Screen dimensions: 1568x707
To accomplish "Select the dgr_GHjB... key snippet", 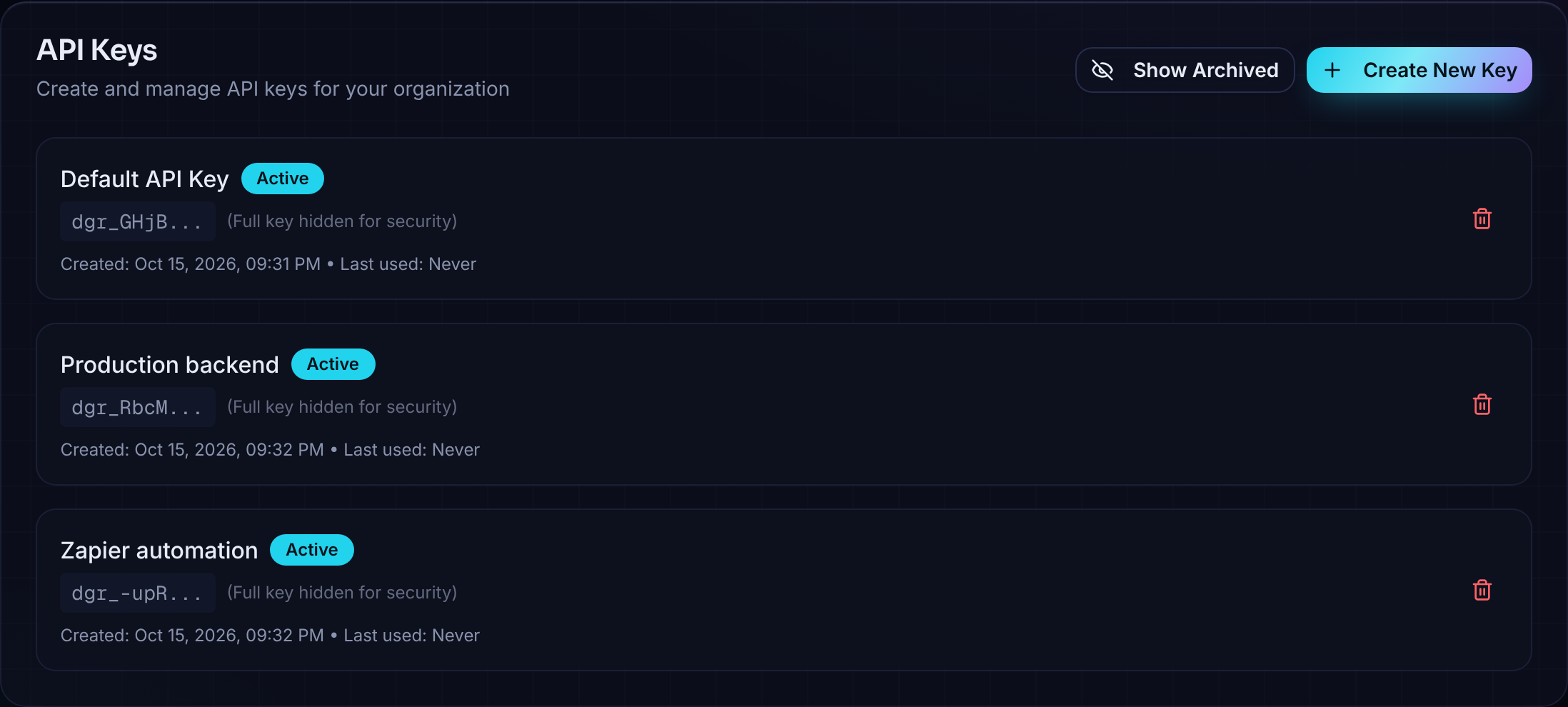I will coord(138,221).
